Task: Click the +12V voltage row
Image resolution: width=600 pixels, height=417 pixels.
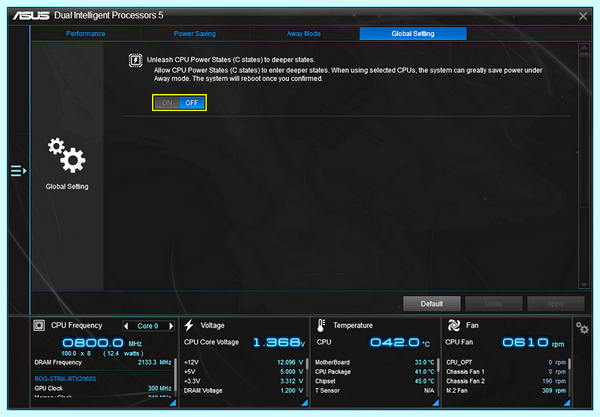Action: tap(243, 362)
